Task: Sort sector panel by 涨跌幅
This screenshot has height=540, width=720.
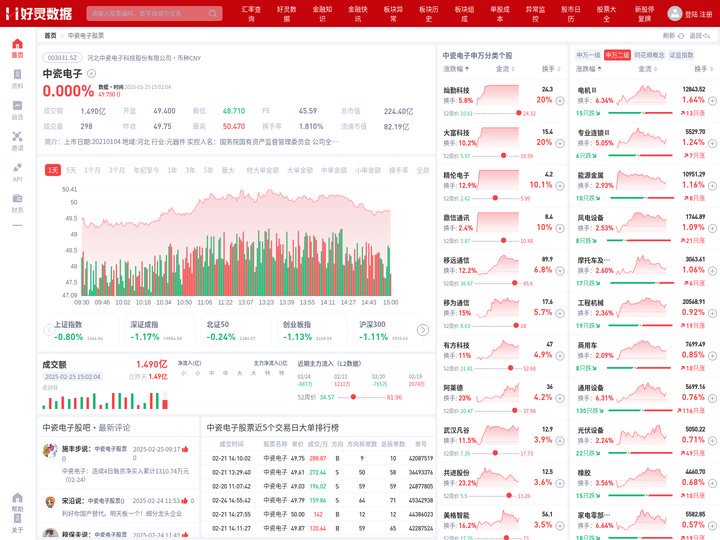Action: pyautogui.click(x=589, y=69)
